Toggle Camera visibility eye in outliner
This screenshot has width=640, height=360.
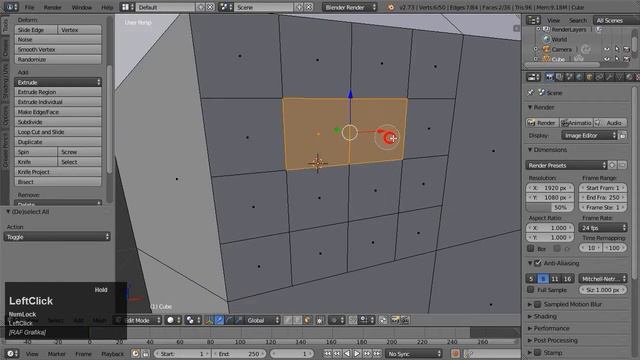coord(607,49)
